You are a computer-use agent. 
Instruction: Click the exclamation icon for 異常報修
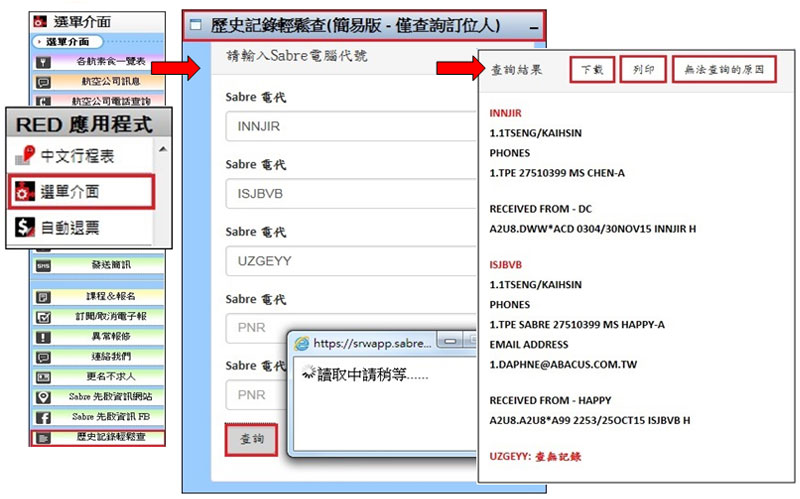(43, 337)
